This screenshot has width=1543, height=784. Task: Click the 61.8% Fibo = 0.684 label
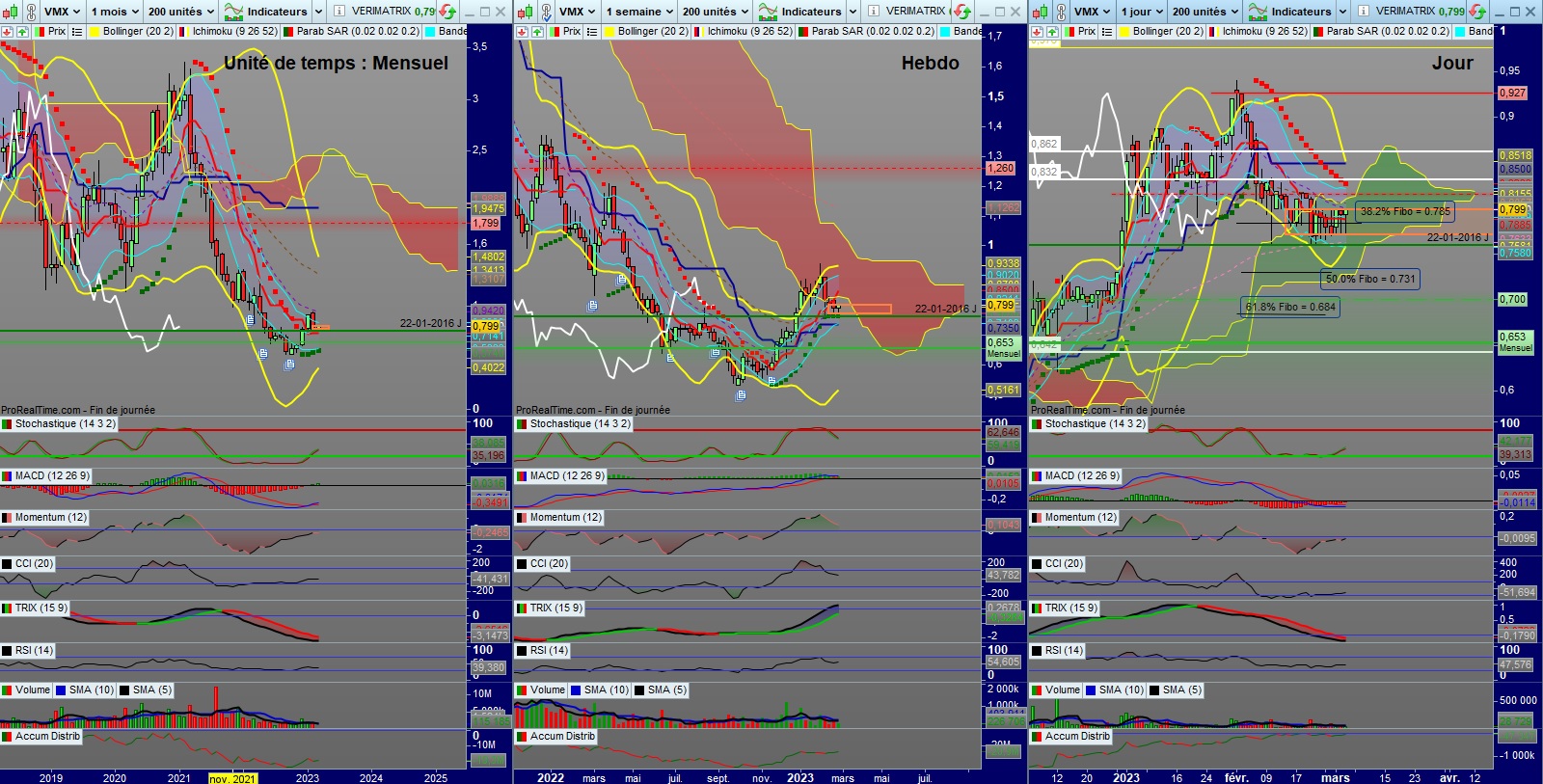[x=1290, y=307]
